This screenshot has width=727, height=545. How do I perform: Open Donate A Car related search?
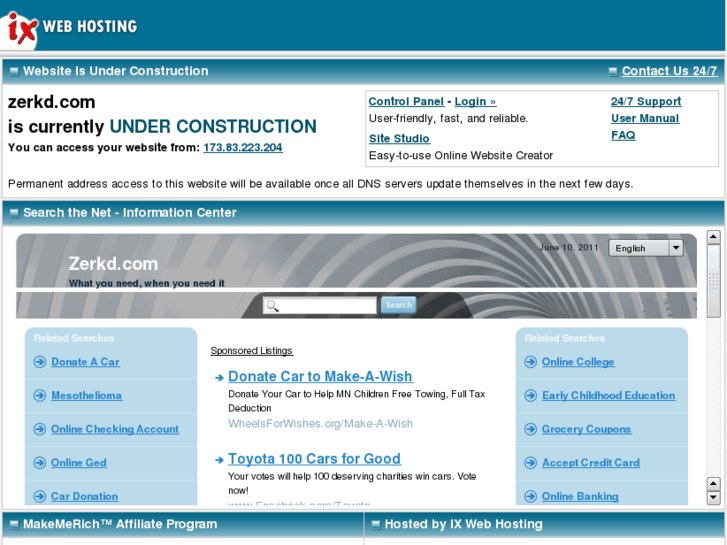[85, 362]
